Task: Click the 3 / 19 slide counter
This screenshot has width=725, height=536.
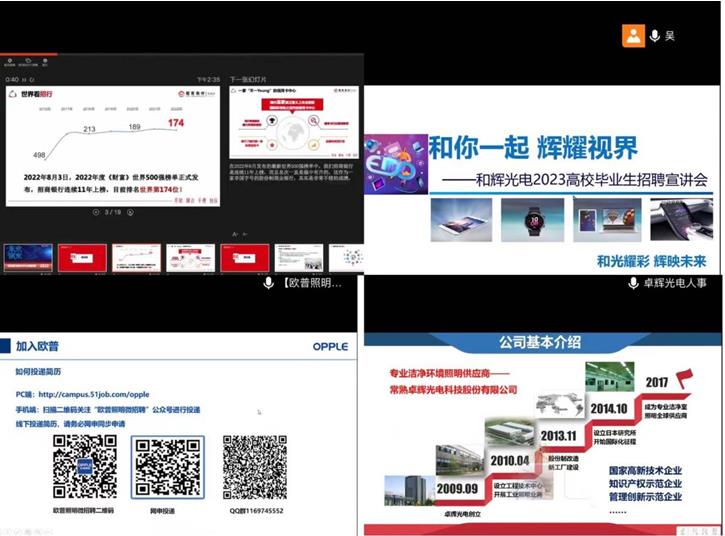Action: point(114,212)
